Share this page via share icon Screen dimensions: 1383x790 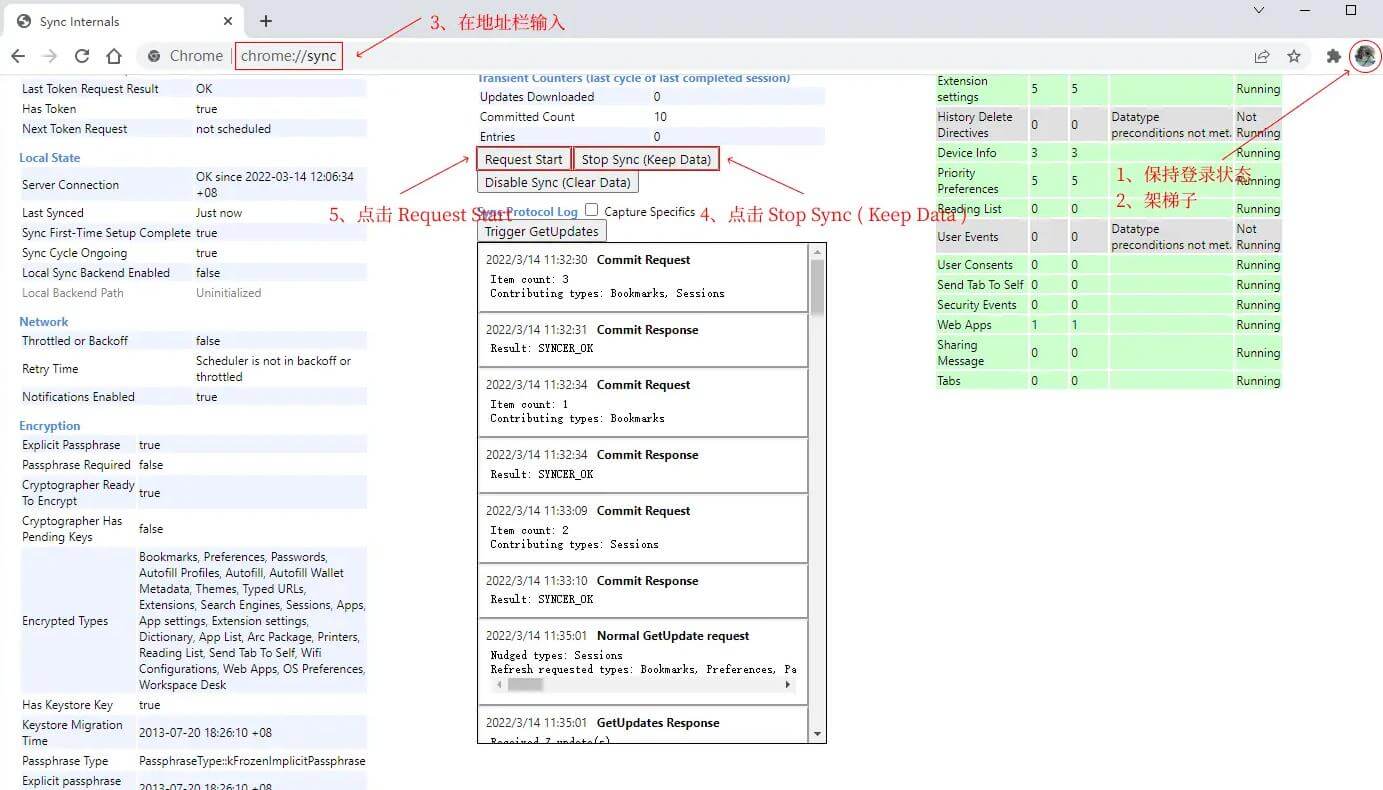[1262, 56]
